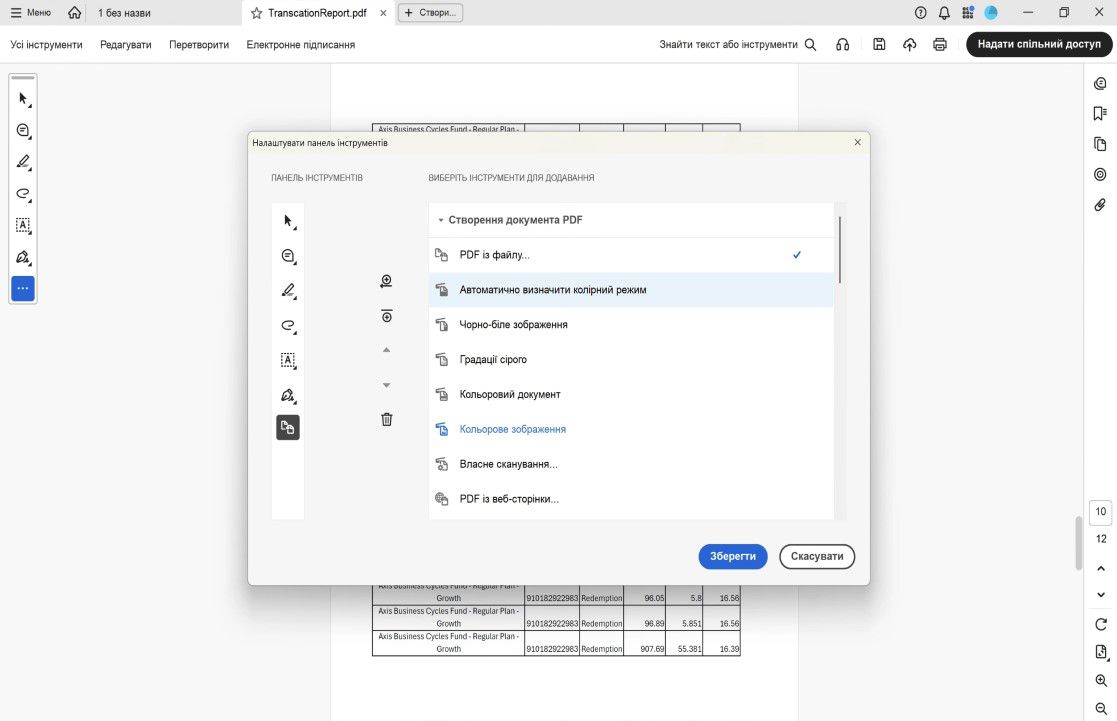Click the document vertical scrollbar thumb
The width and height of the screenshot is (1117, 721).
pyautogui.click(x=1078, y=543)
